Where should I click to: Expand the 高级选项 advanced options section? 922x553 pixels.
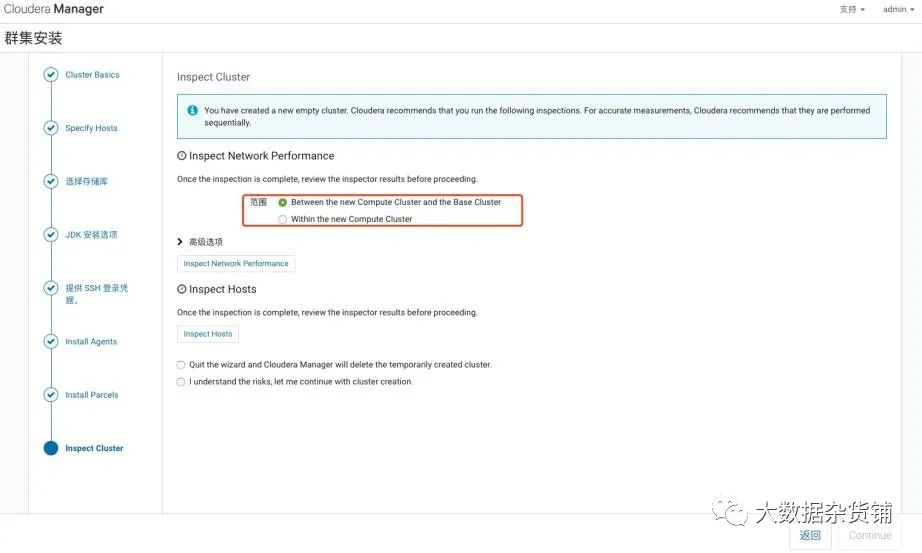(x=200, y=242)
